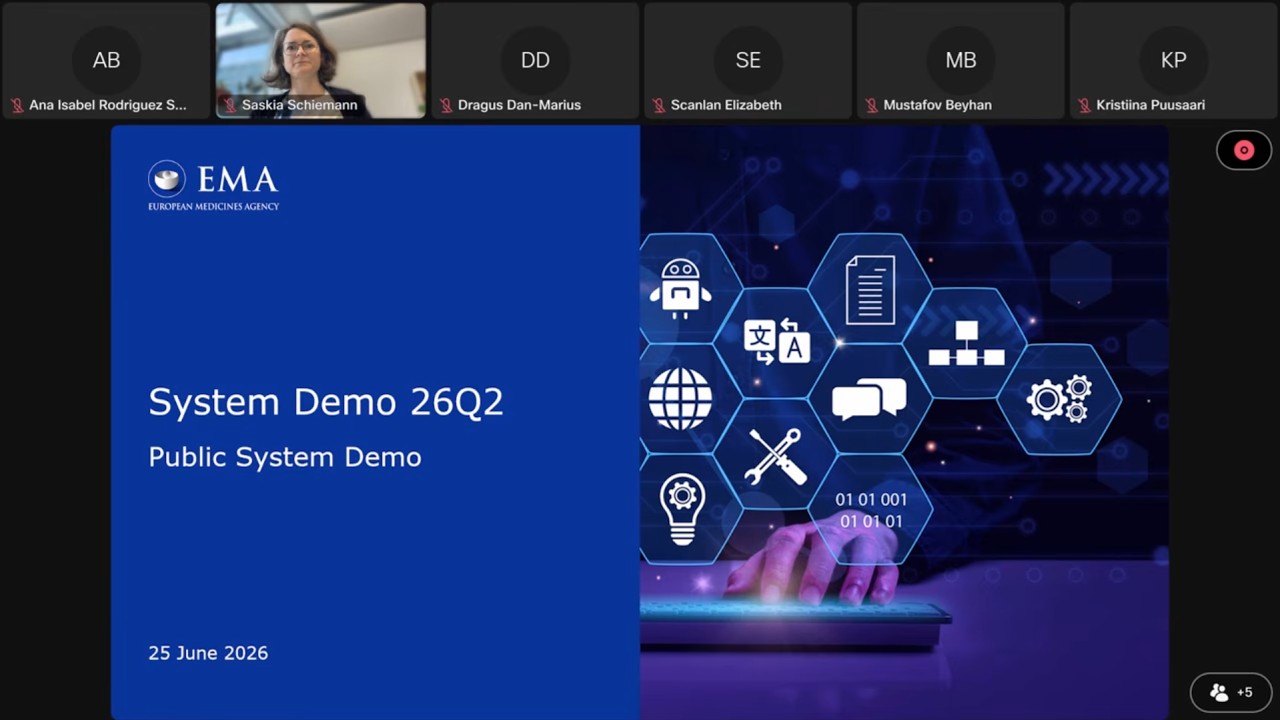This screenshot has height=720, width=1280.
Task: Open the +5 more participants button
Action: [x=1232, y=692]
